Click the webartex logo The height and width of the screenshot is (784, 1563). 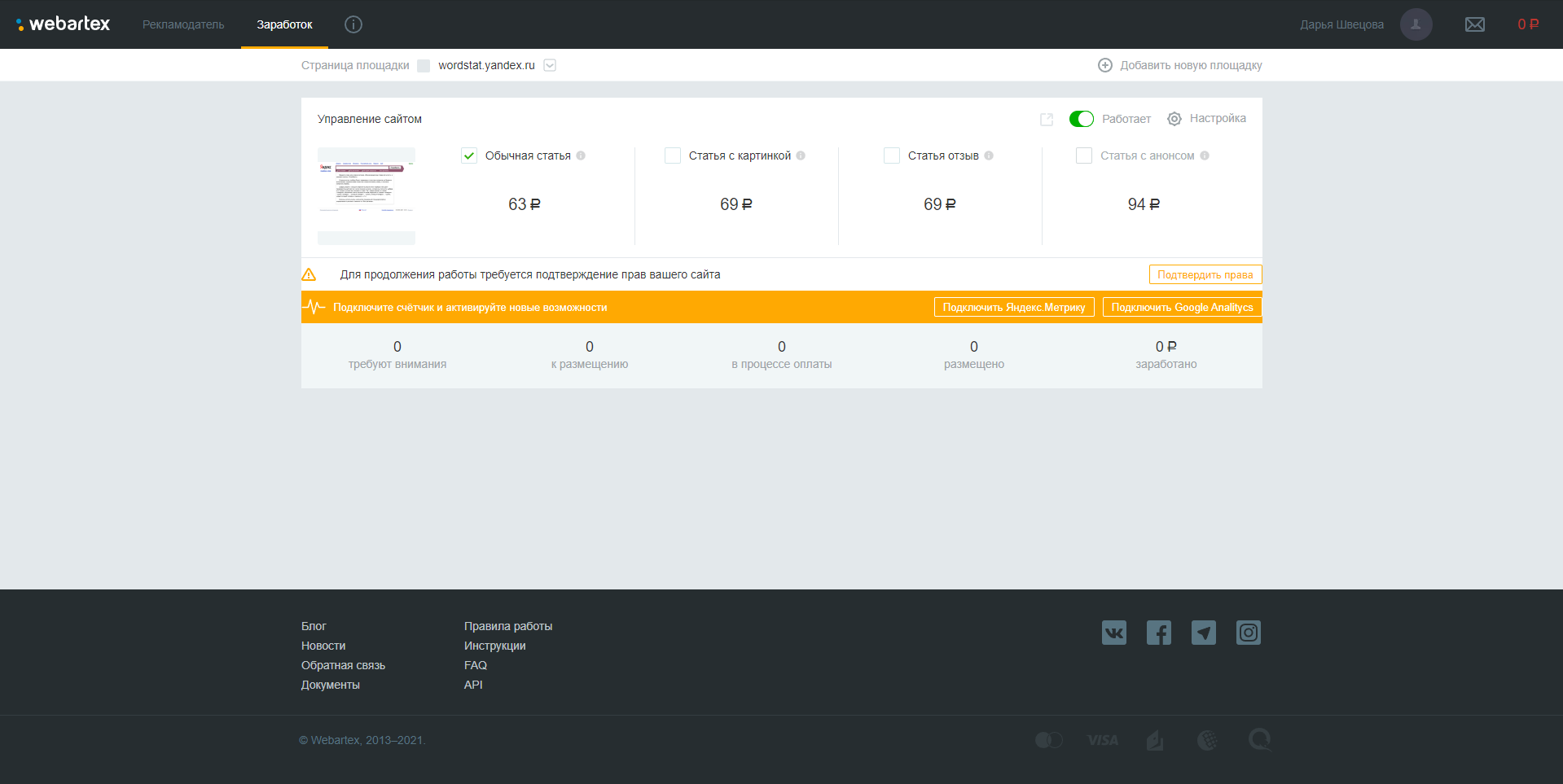[63, 24]
